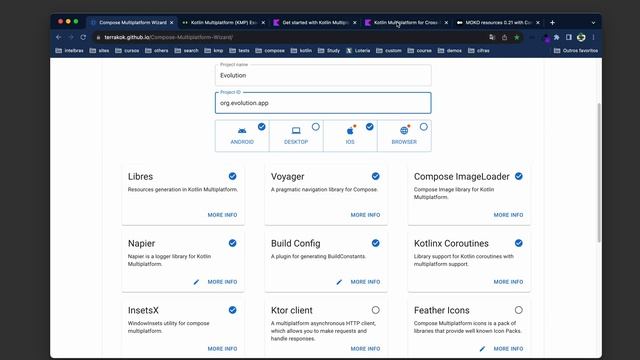The height and width of the screenshot is (360, 640).
Task: Switch to Get started with Kotlin Multiplatform tab
Action: coord(315,22)
